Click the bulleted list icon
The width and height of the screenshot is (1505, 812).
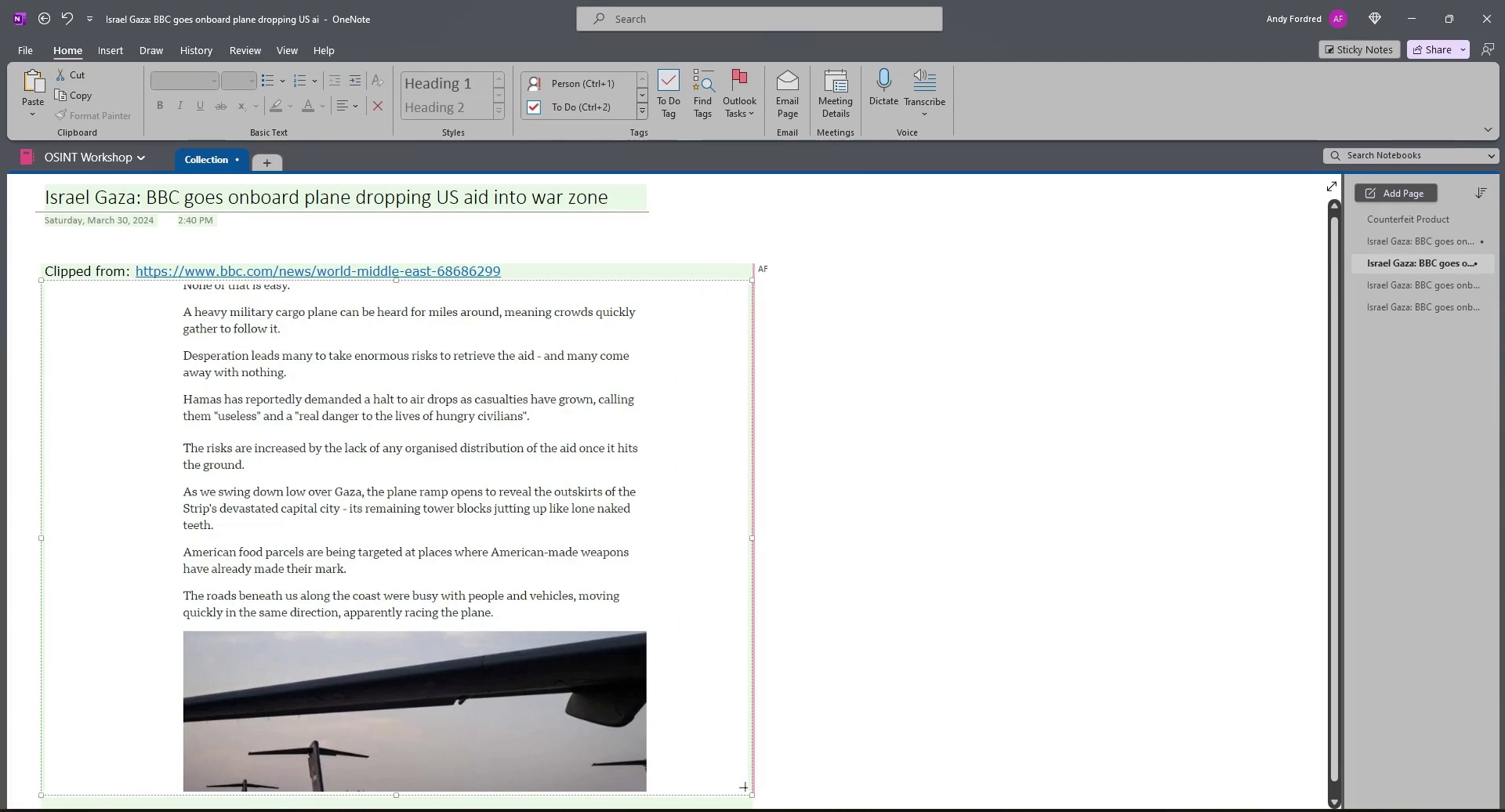point(267,81)
